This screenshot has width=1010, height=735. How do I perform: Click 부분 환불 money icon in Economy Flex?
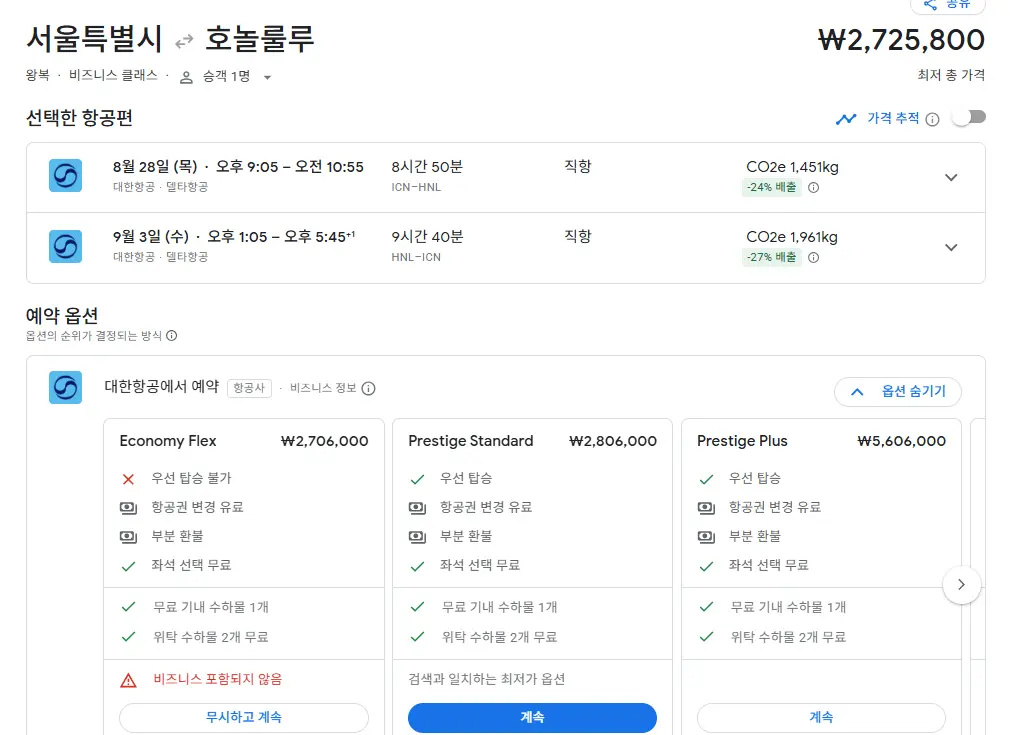pos(128,537)
